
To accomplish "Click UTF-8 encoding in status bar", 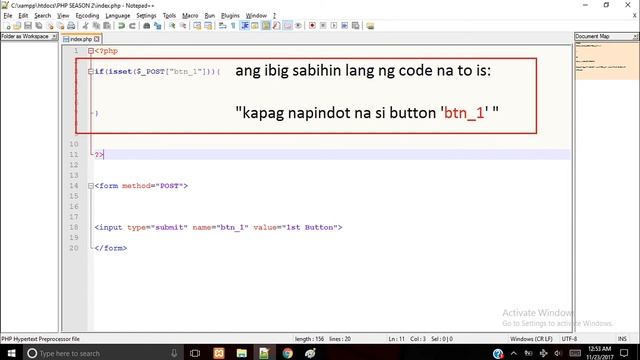I will click(569, 339).
